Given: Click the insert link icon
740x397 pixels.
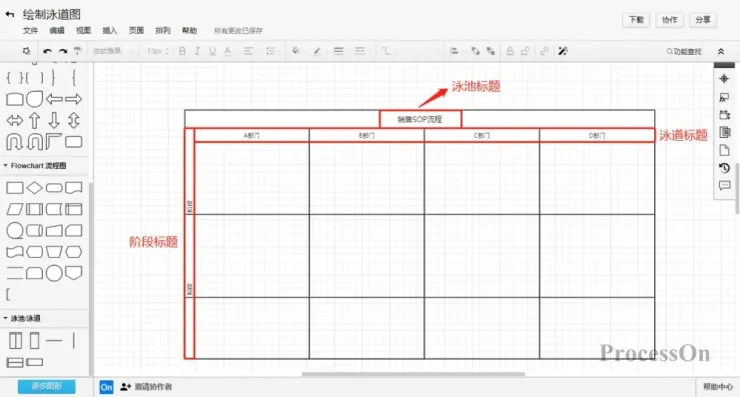Looking at the screenshot, I should coord(544,51).
